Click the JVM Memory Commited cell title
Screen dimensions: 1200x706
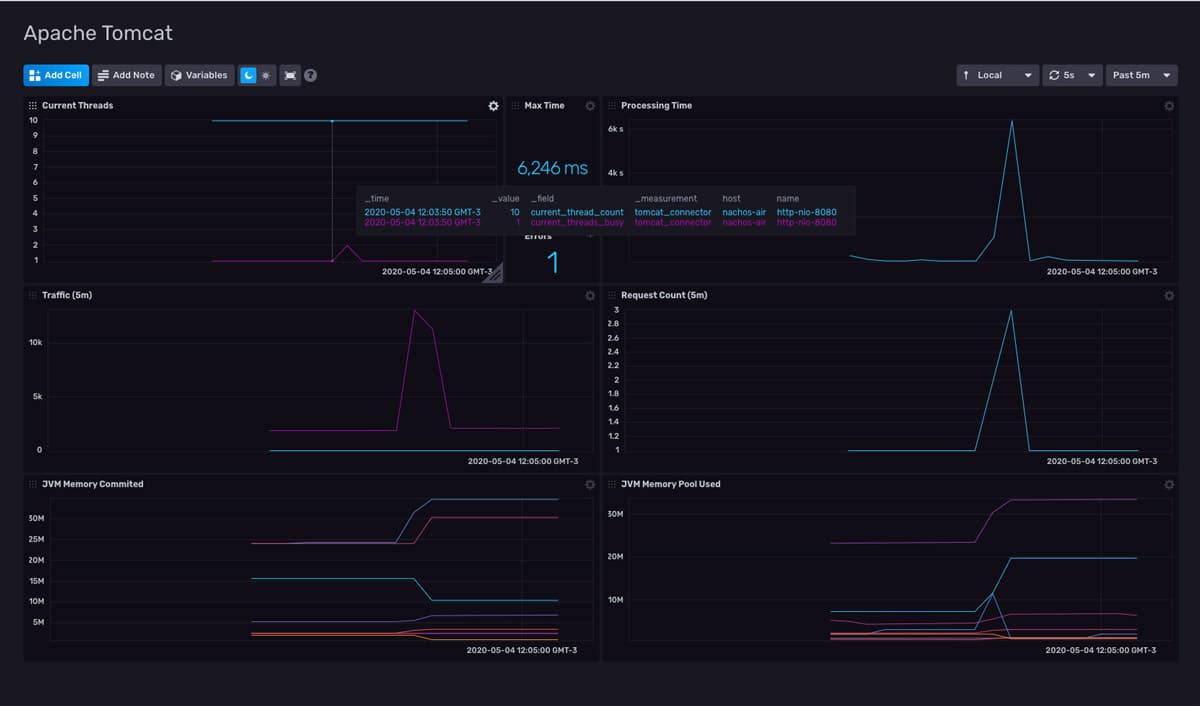[92, 484]
